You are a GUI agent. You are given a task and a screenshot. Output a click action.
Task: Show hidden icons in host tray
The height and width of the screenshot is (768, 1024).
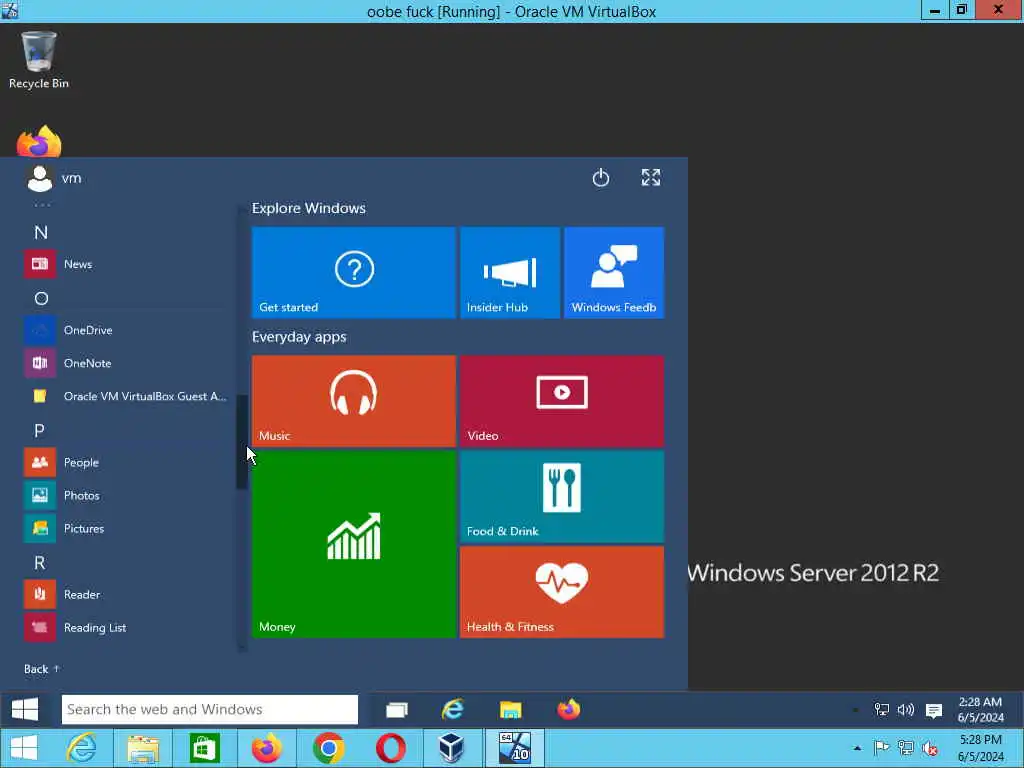[x=857, y=748]
